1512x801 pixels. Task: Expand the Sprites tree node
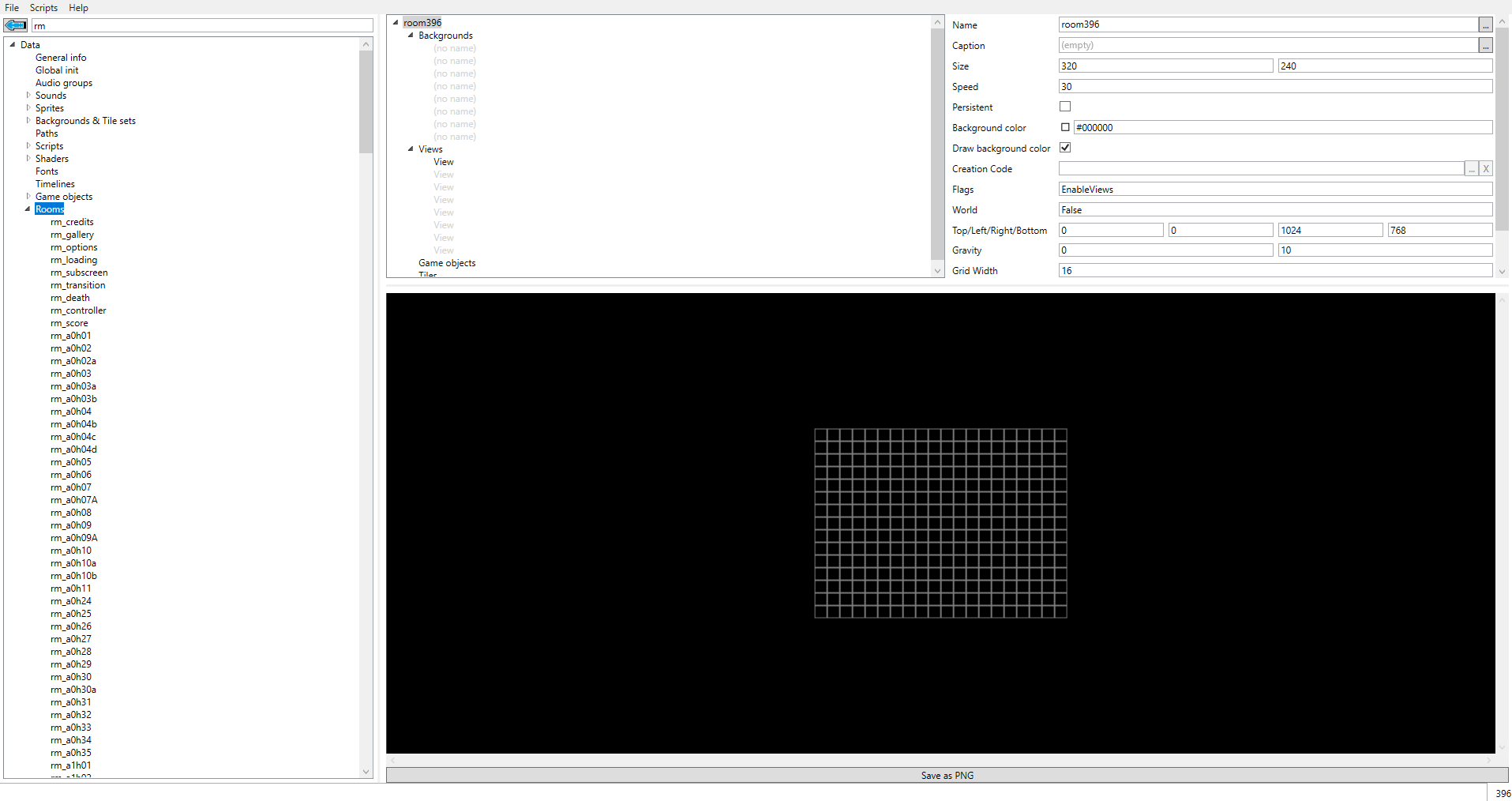(x=28, y=108)
